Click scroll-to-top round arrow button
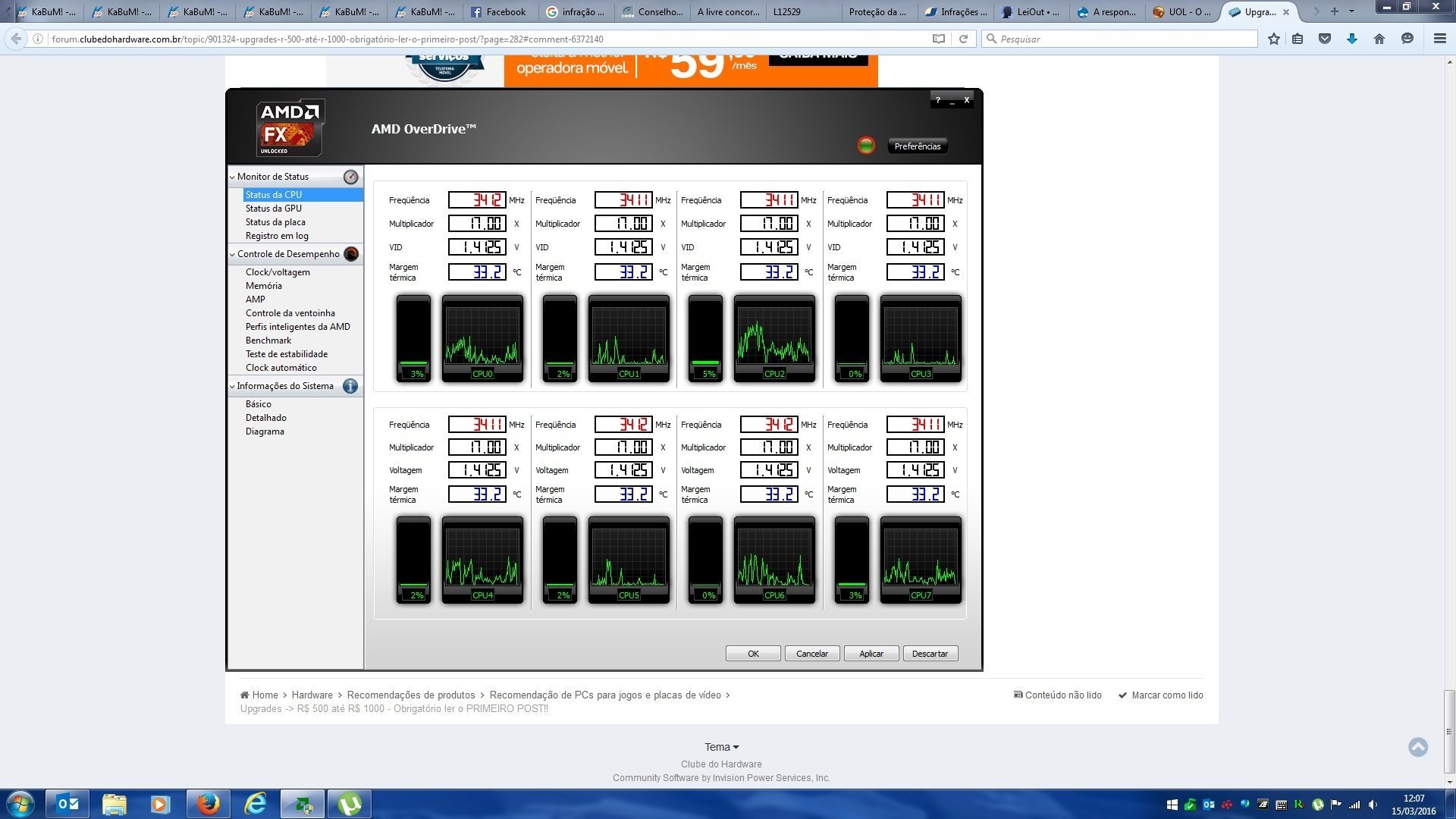 coord(1418,747)
